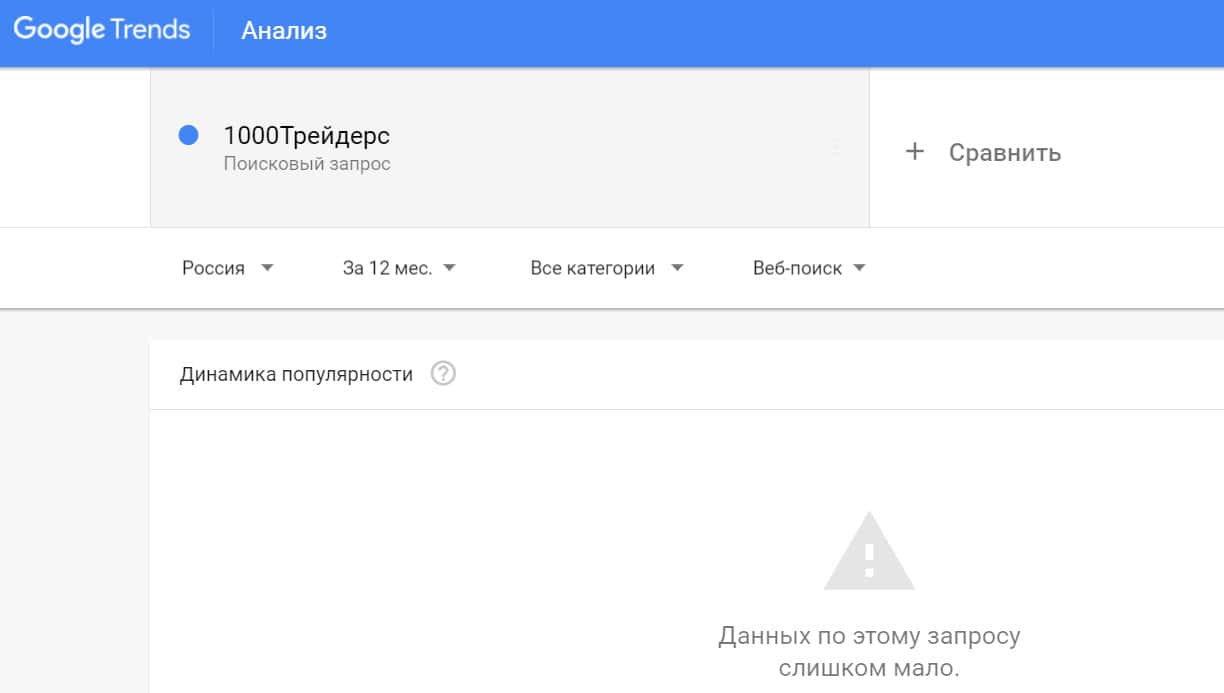Edit the 1000Трейдерс search term
This screenshot has height=693, width=1224.
point(306,136)
